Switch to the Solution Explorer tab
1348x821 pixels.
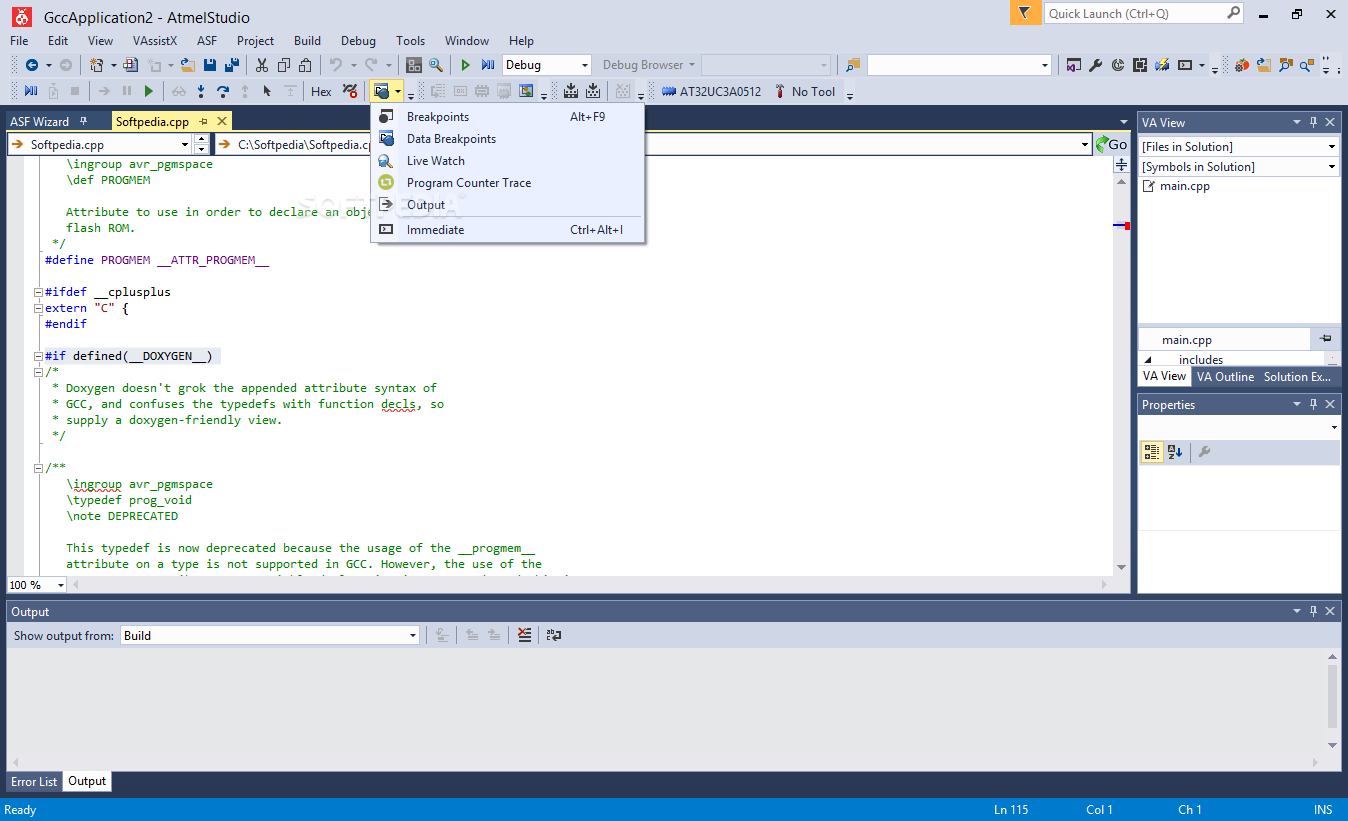tap(1297, 377)
